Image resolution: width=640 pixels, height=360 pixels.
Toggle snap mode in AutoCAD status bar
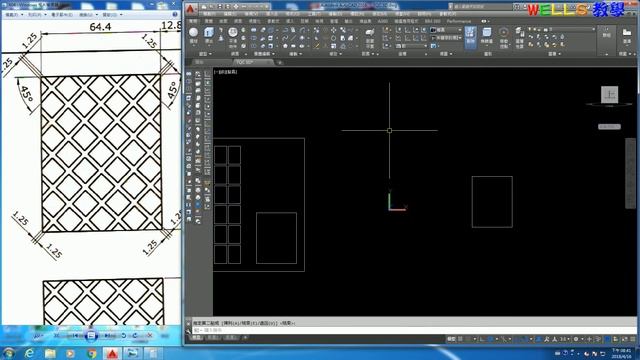point(468,339)
